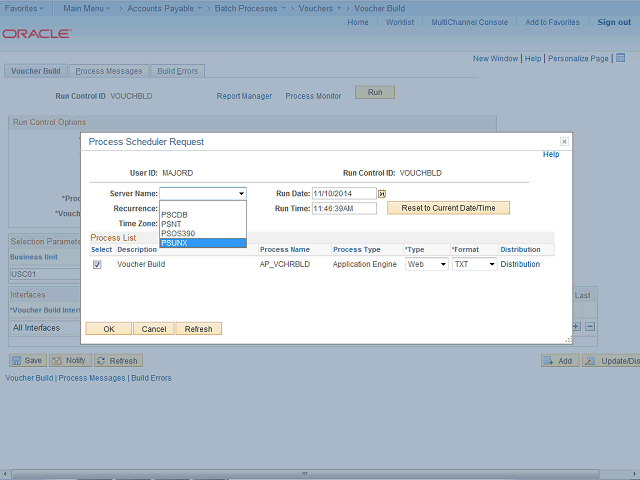Uncheck the Voucher Build select checkbox

click(x=97, y=264)
